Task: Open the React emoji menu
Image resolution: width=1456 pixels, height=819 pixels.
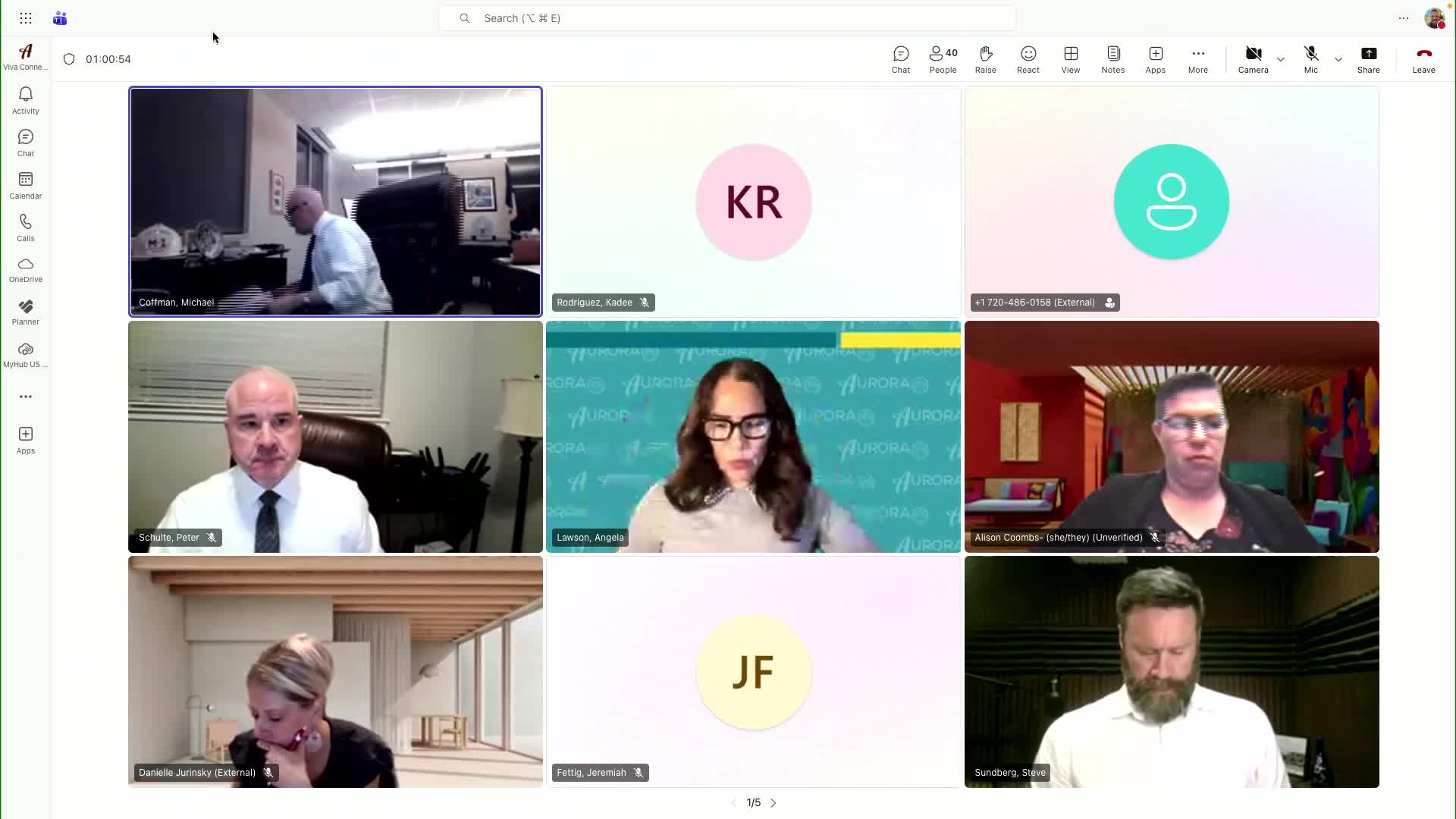Action: [x=1028, y=59]
